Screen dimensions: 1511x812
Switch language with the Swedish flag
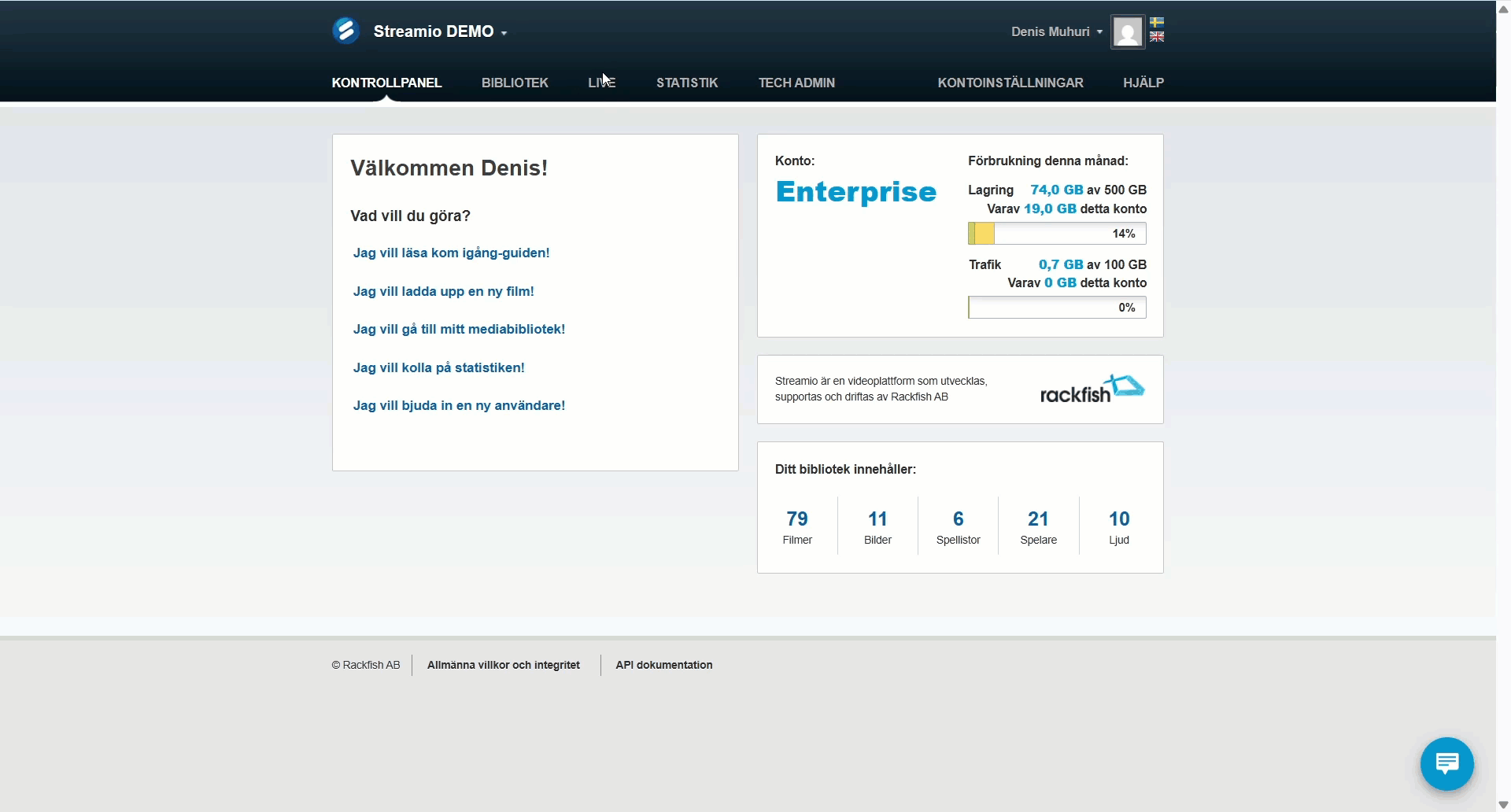[1157, 23]
